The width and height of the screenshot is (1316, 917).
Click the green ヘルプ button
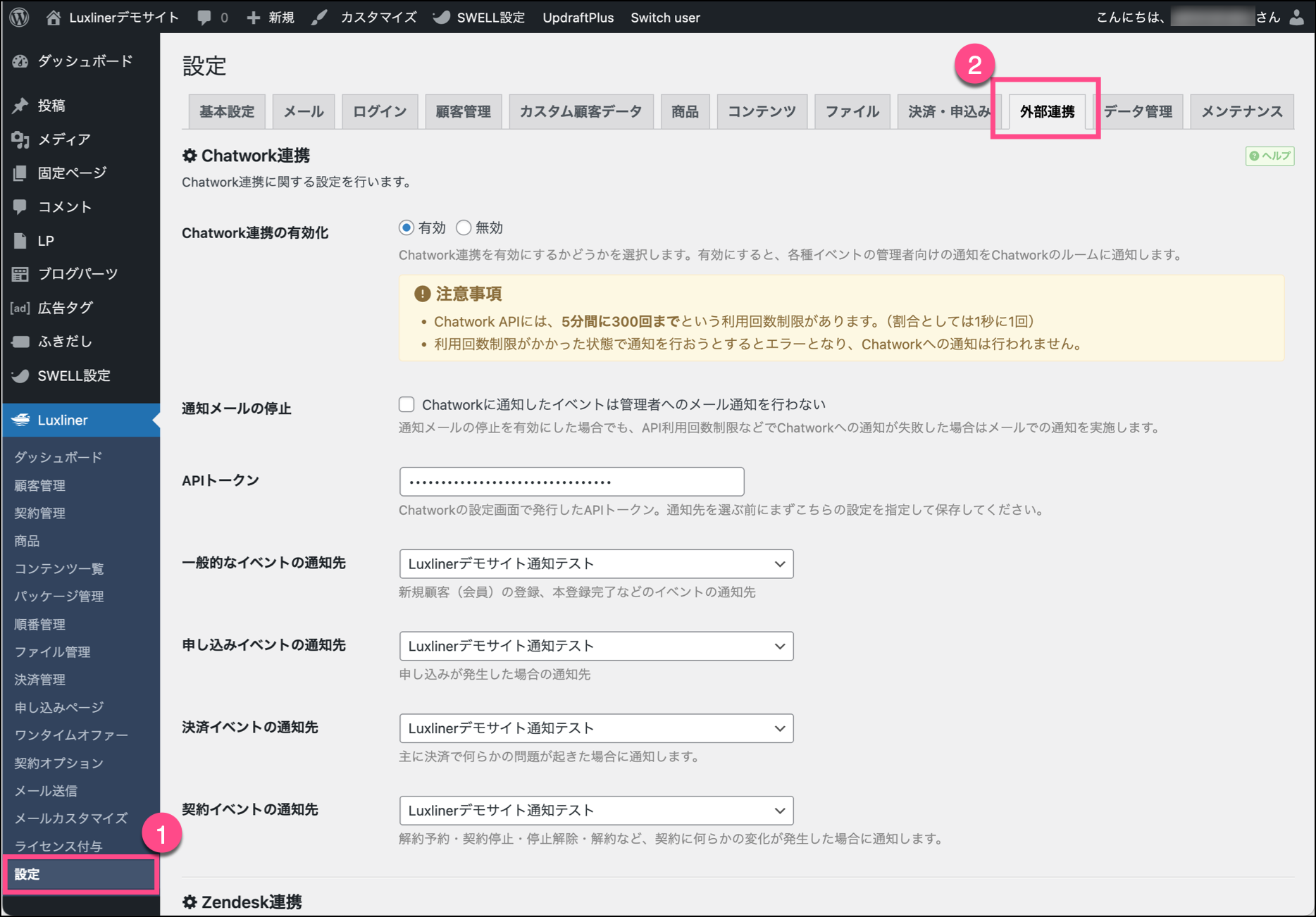1270,156
